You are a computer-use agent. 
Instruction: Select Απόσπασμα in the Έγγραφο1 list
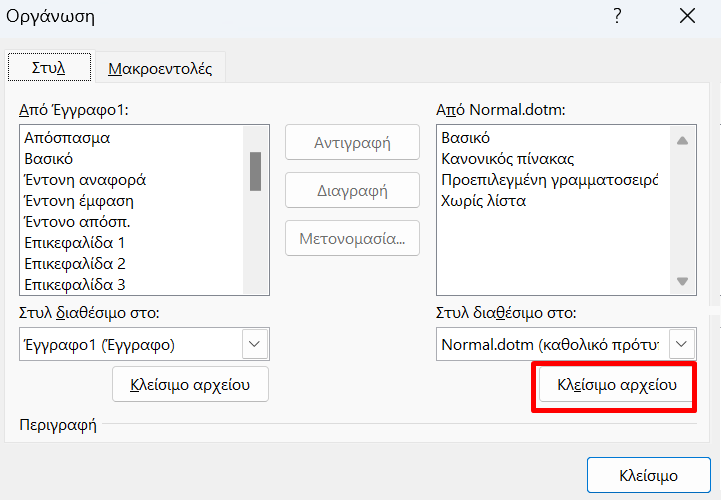[67, 138]
